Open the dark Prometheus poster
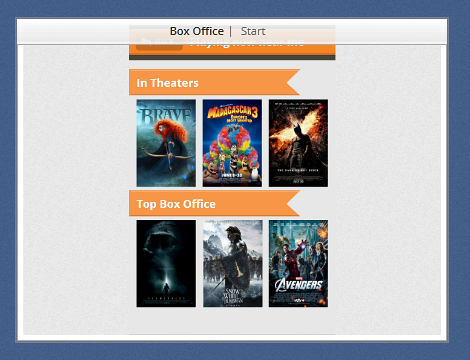This screenshot has width=470, height=360. [x=166, y=263]
